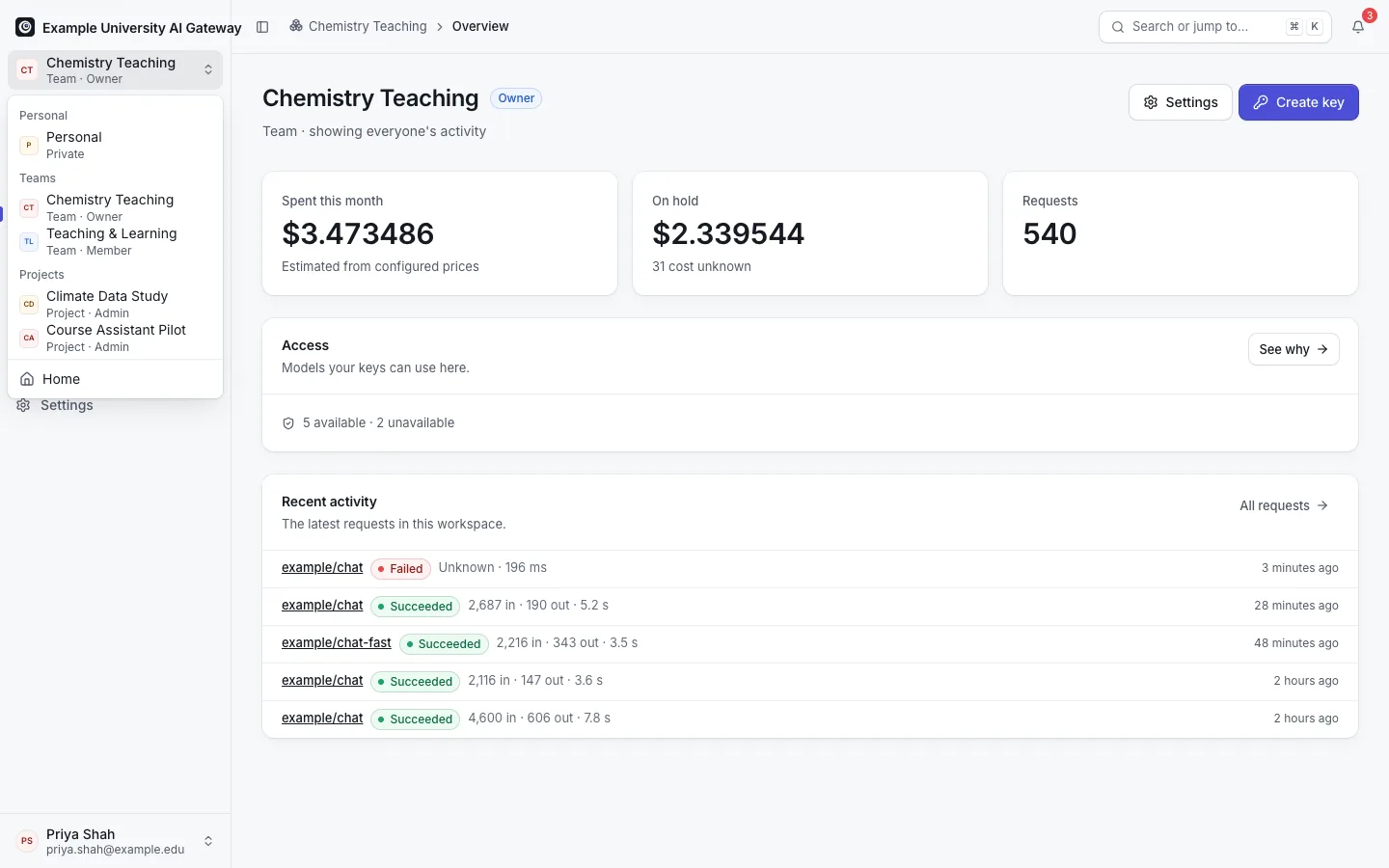Open the notifications bell
The height and width of the screenshot is (868, 1389).
pyautogui.click(x=1358, y=27)
